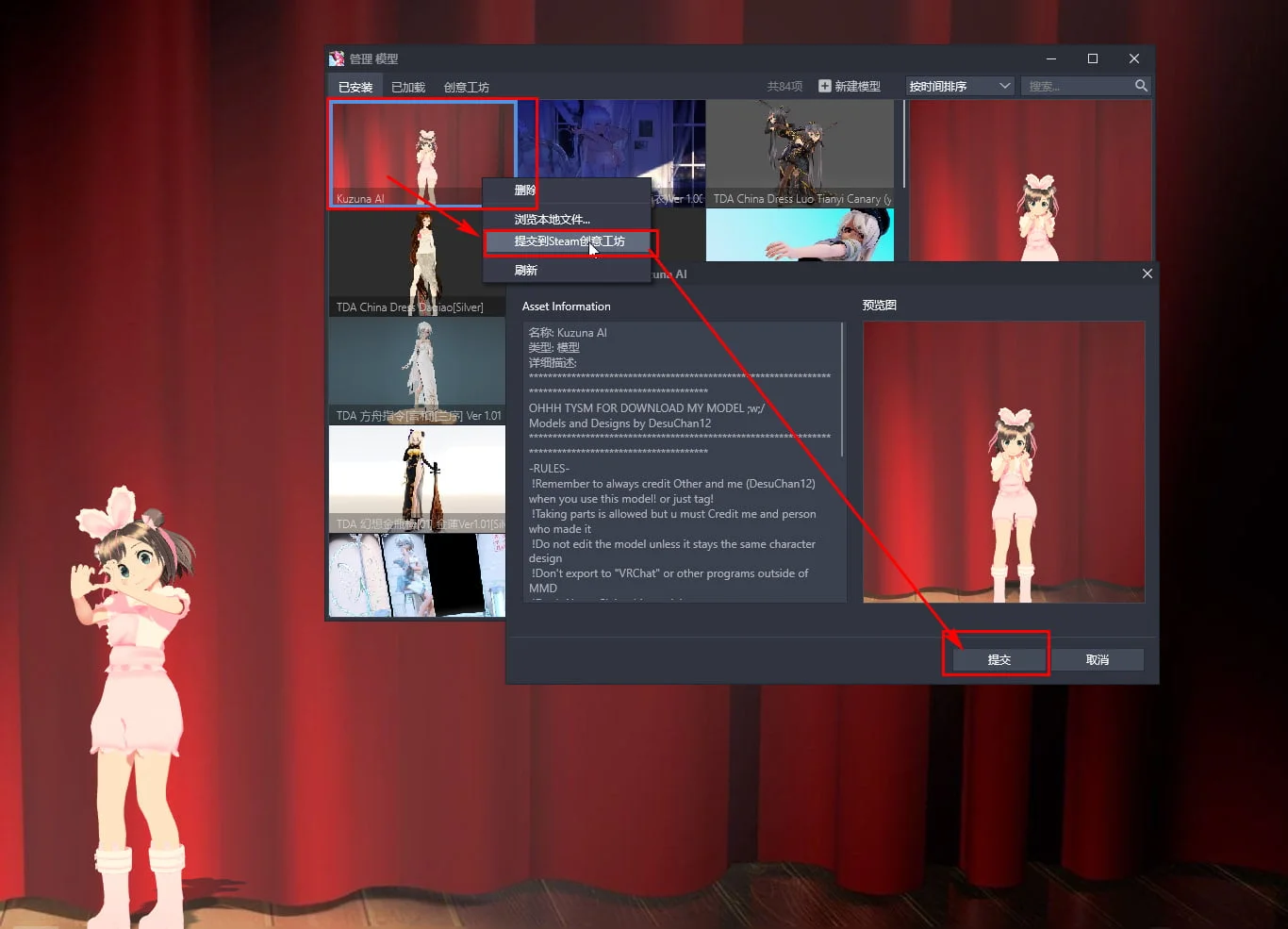Click the plus icon for 新建模型
This screenshot has height=929, width=1288.
[825, 86]
